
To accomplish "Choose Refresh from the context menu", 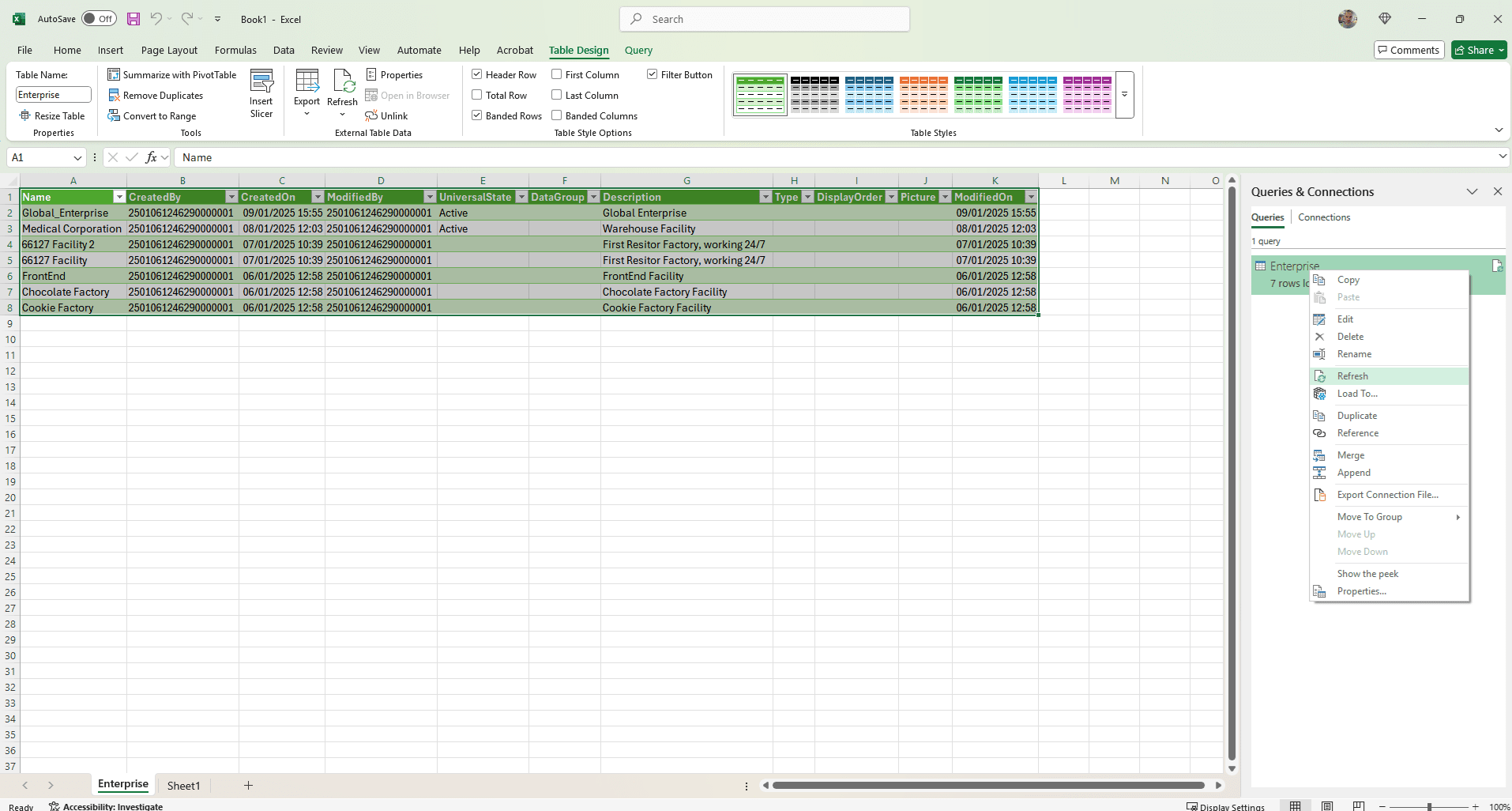I will pos(1352,376).
